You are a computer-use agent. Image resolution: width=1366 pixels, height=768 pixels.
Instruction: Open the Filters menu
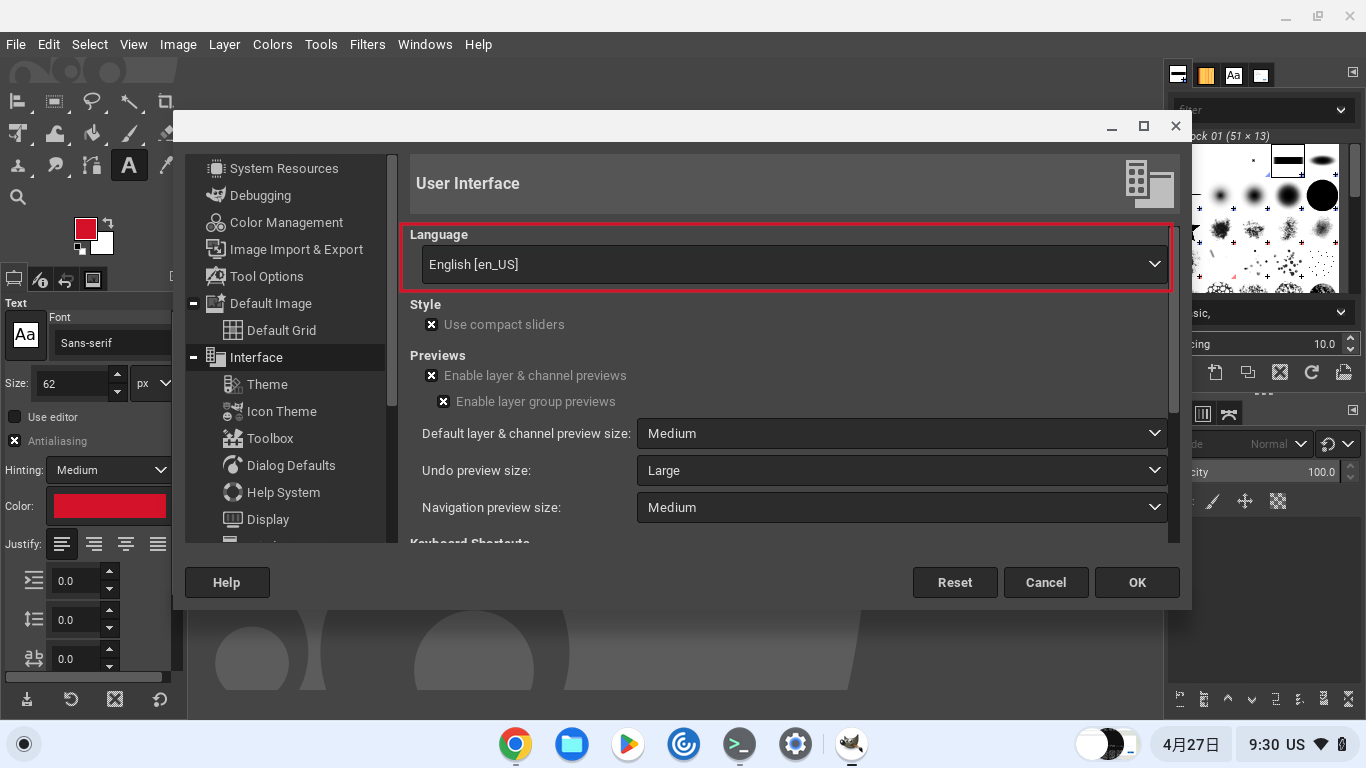click(367, 45)
